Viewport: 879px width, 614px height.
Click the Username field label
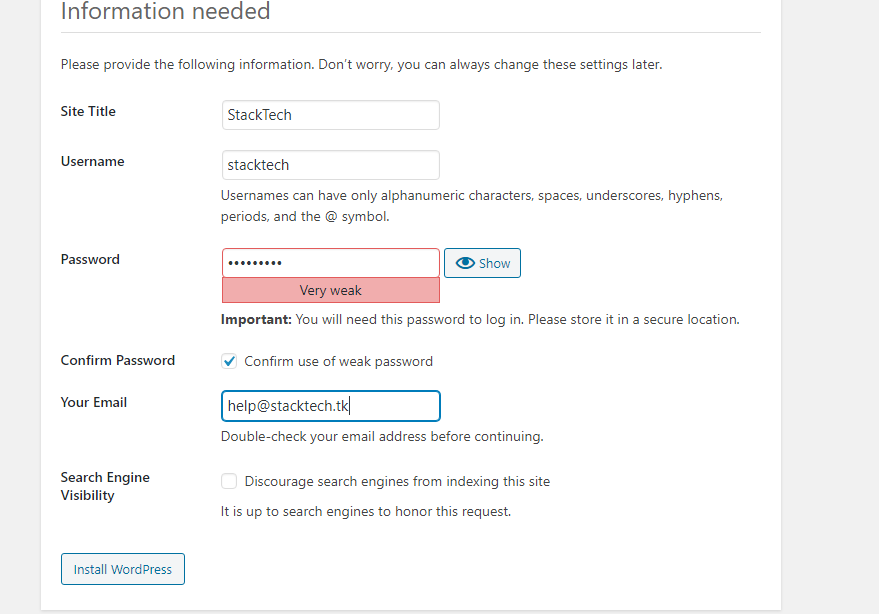point(92,161)
